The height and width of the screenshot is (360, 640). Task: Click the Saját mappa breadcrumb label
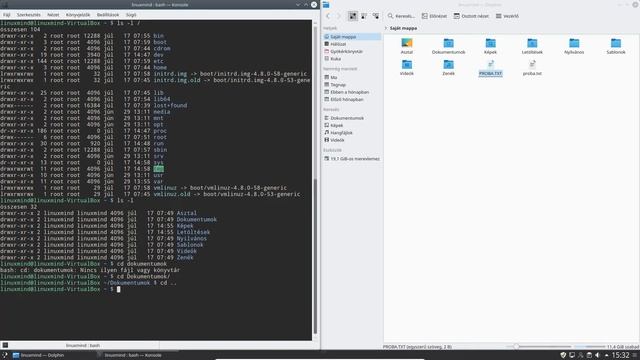click(x=403, y=28)
